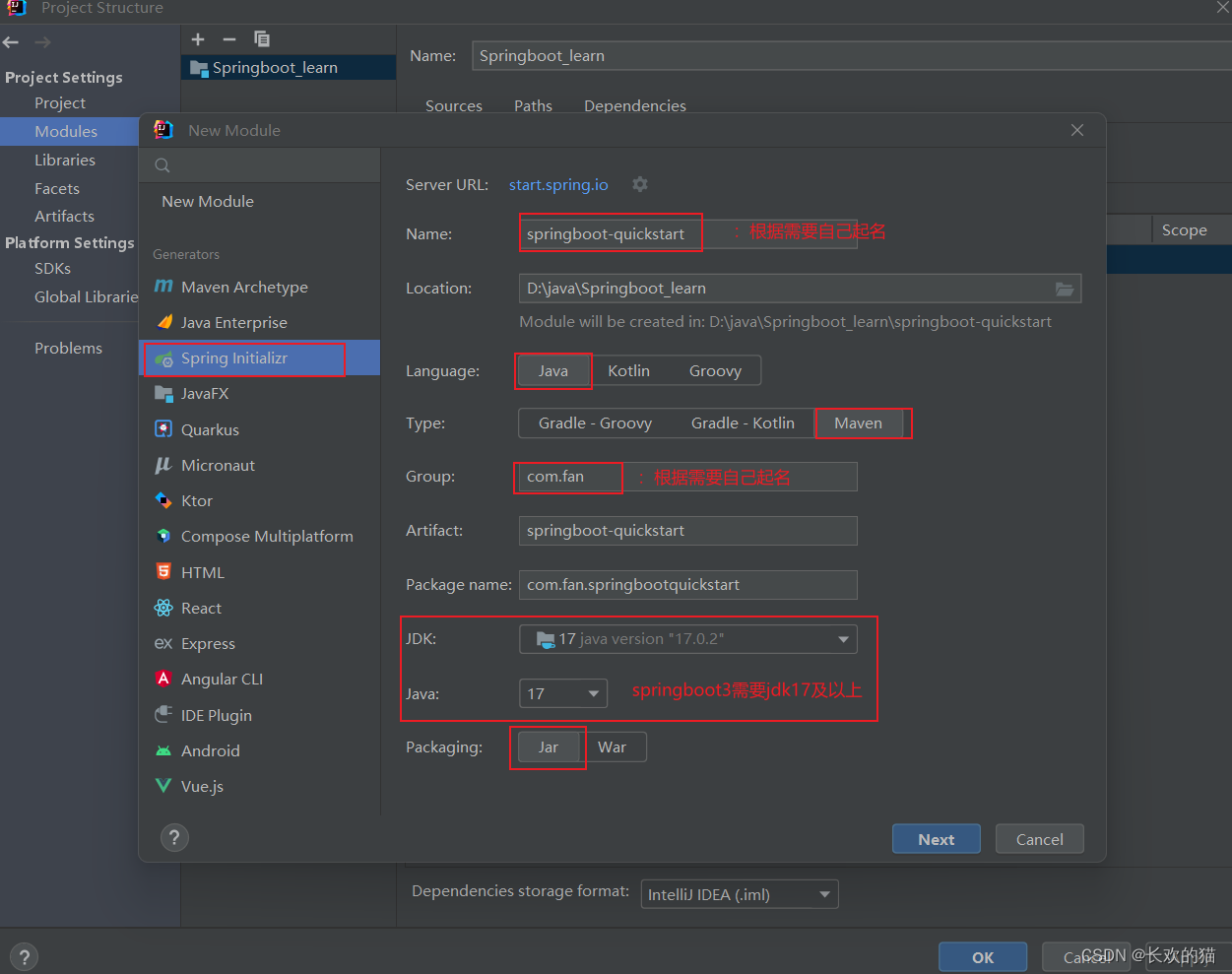Select War packaging

coord(612,747)
